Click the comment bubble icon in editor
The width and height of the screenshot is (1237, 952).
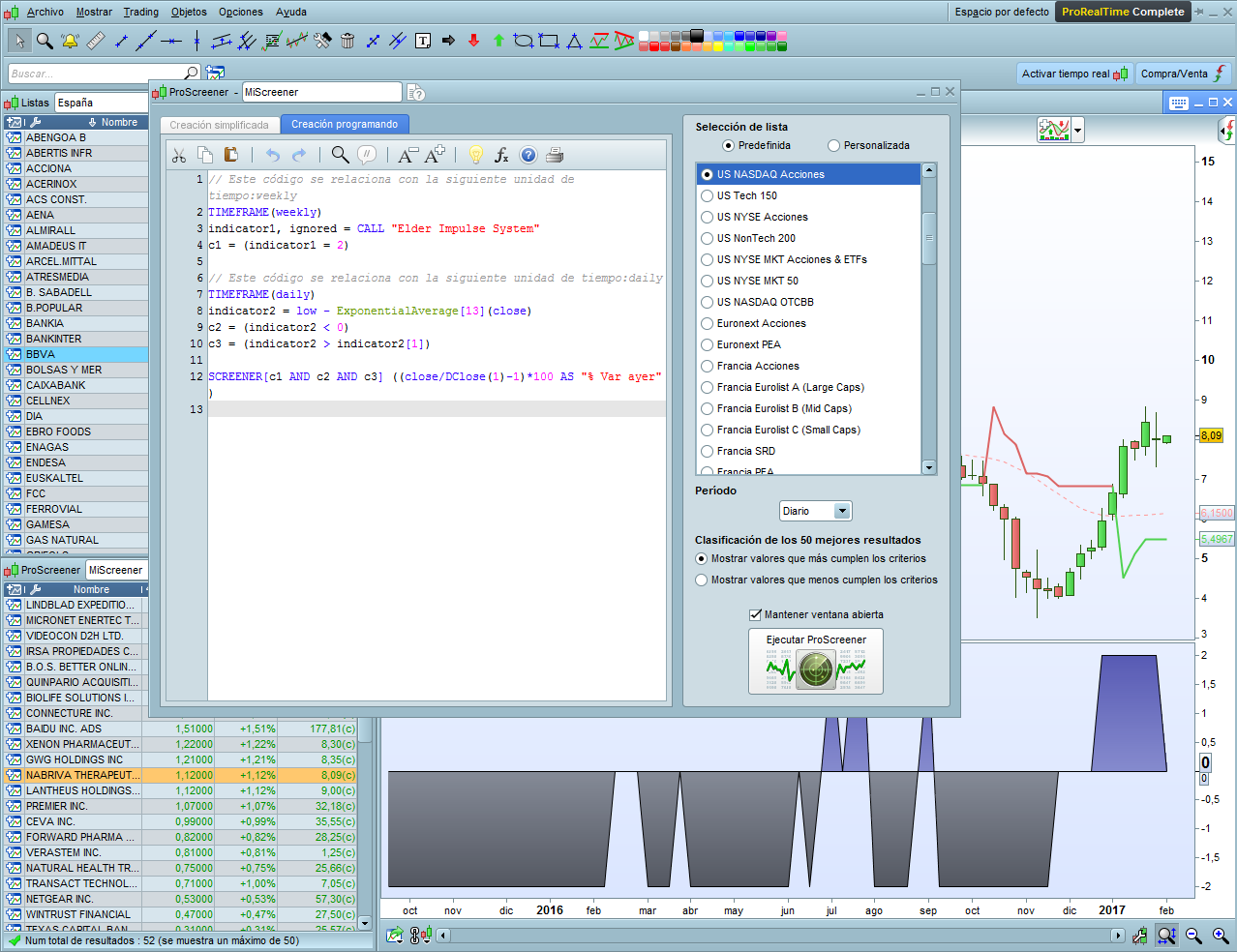[367, 155]
